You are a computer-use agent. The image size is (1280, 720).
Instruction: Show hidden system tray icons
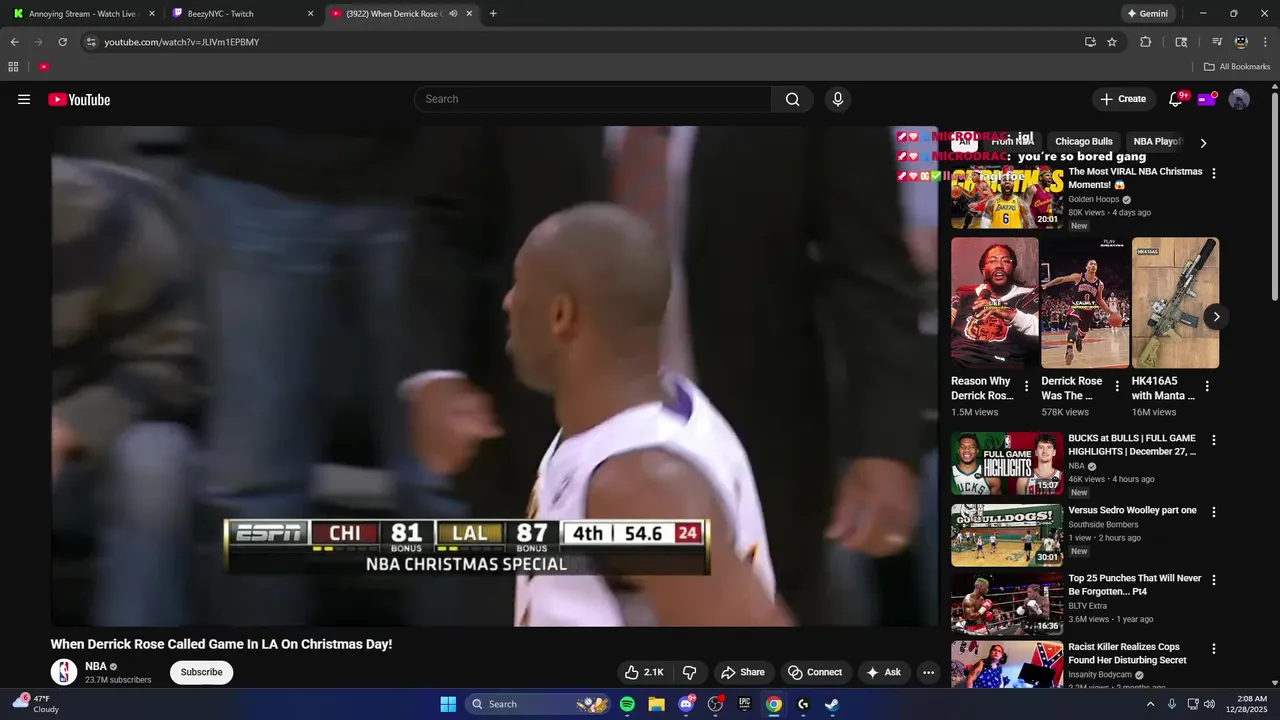click(x=1150, y=704)
